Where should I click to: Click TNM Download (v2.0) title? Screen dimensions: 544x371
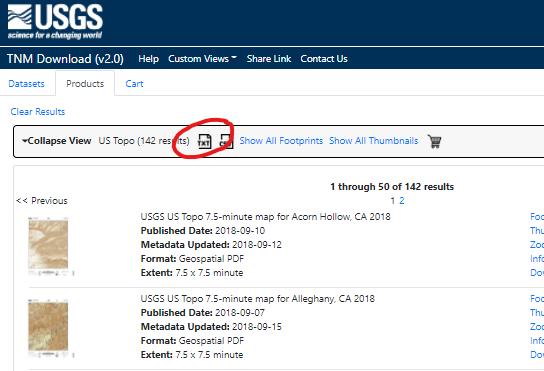pos(65,59)
